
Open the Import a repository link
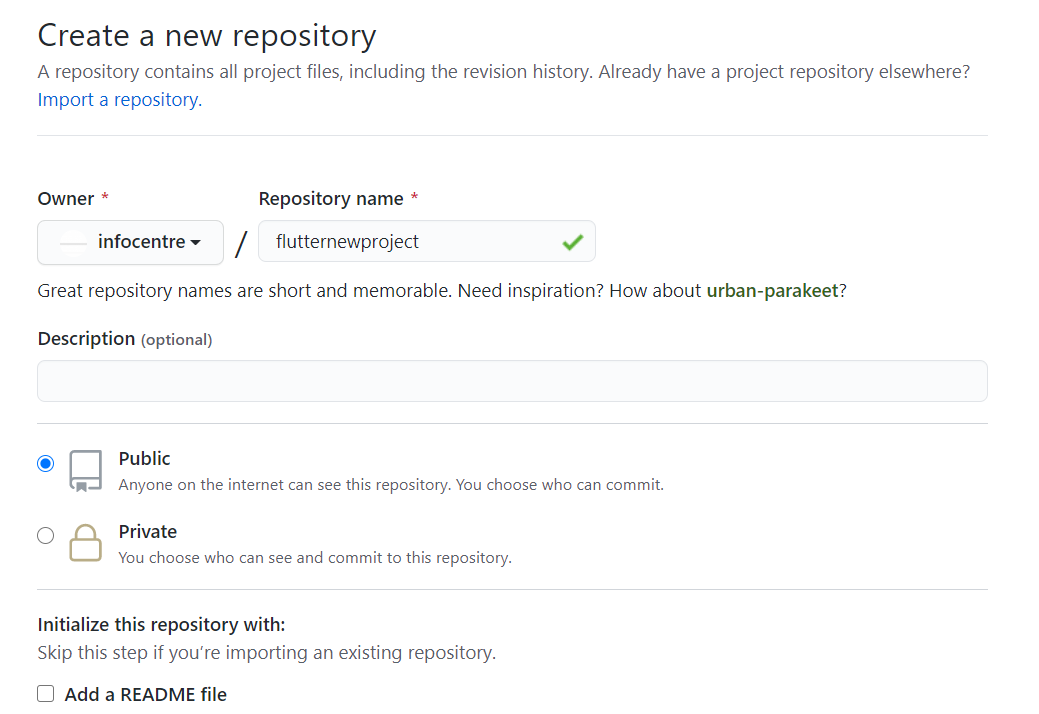click(119, 100)
